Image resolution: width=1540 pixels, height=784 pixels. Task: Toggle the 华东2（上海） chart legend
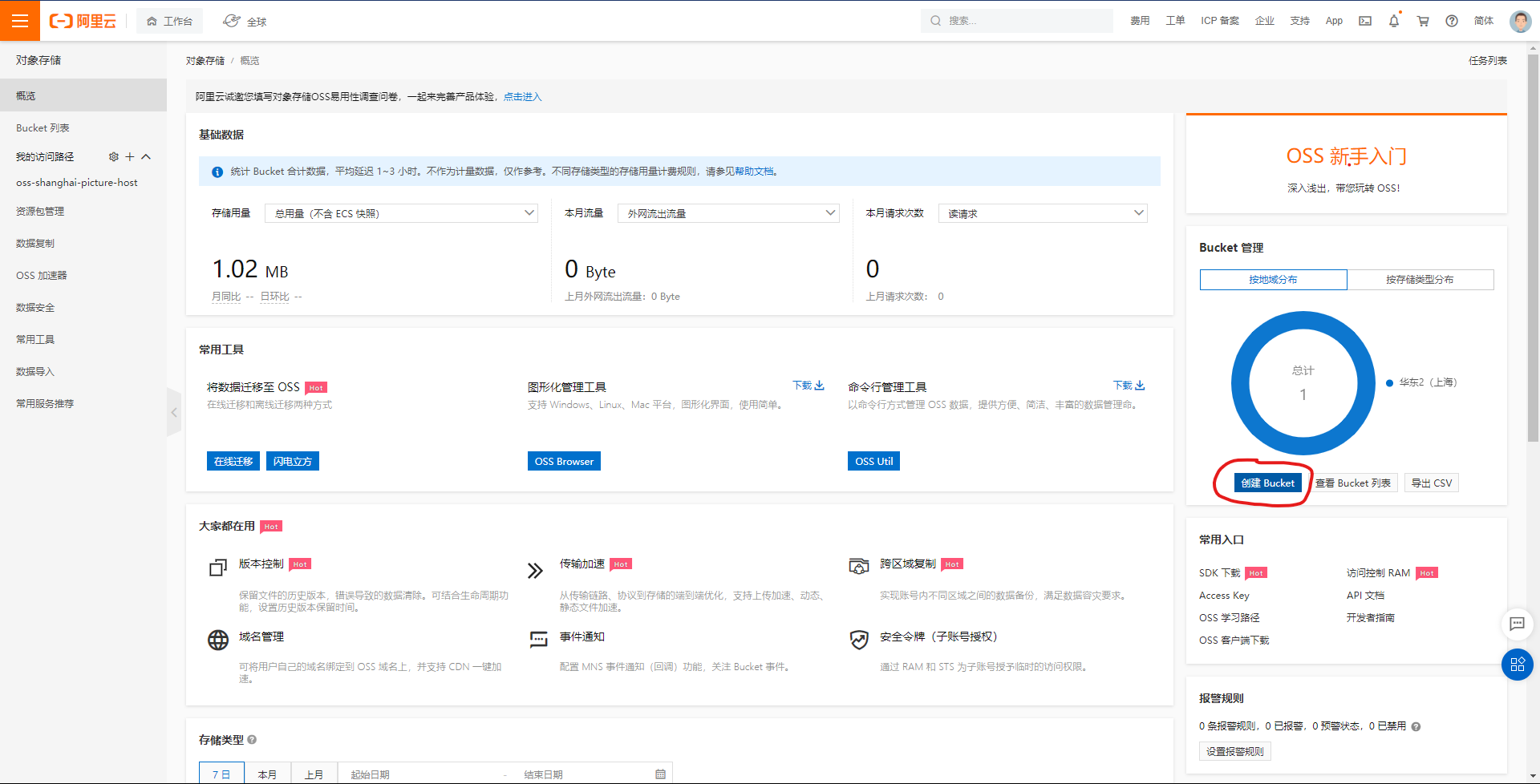(x=1421, y=383)
